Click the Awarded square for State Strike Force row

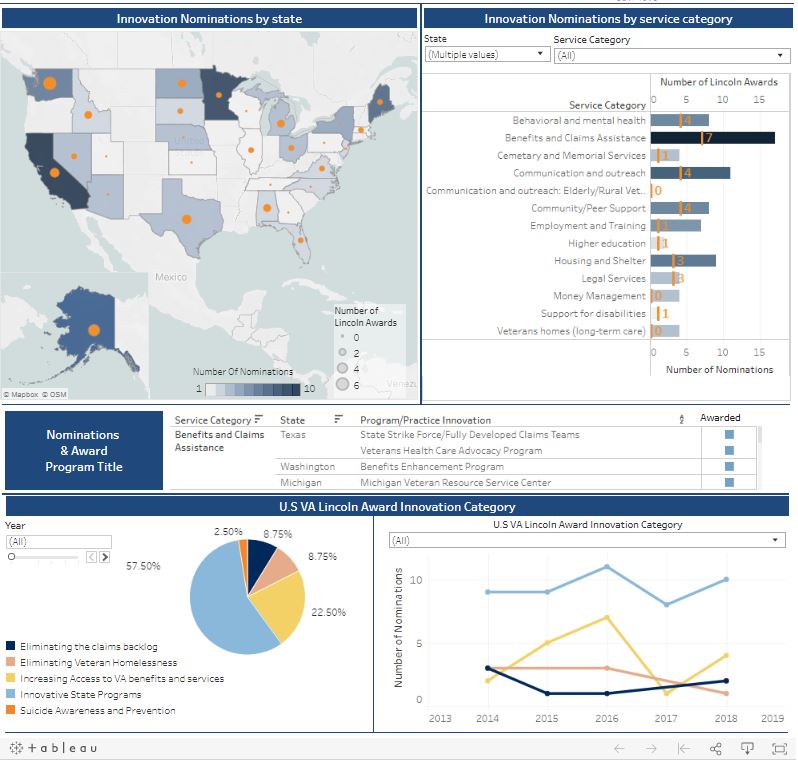coord(729,434)
